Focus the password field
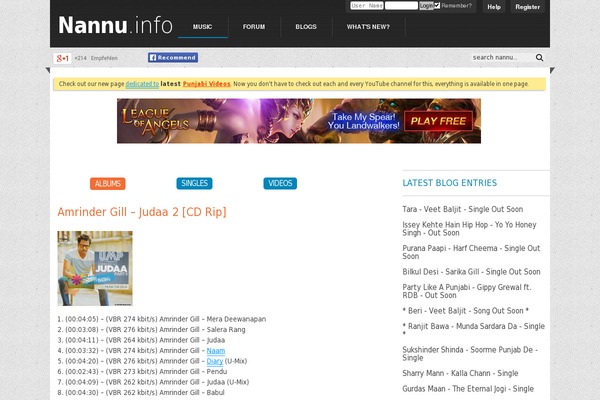Screen dimensions: 600x400 [401, 5]
